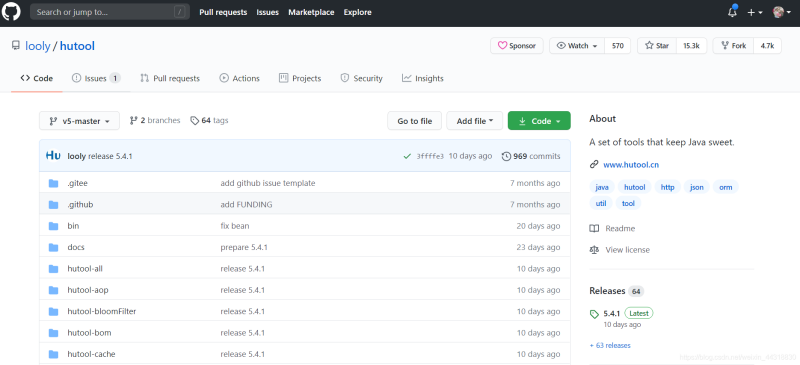Switch to the Actions tab
This screenshot has height=365, width=800.
coord(240,78)
